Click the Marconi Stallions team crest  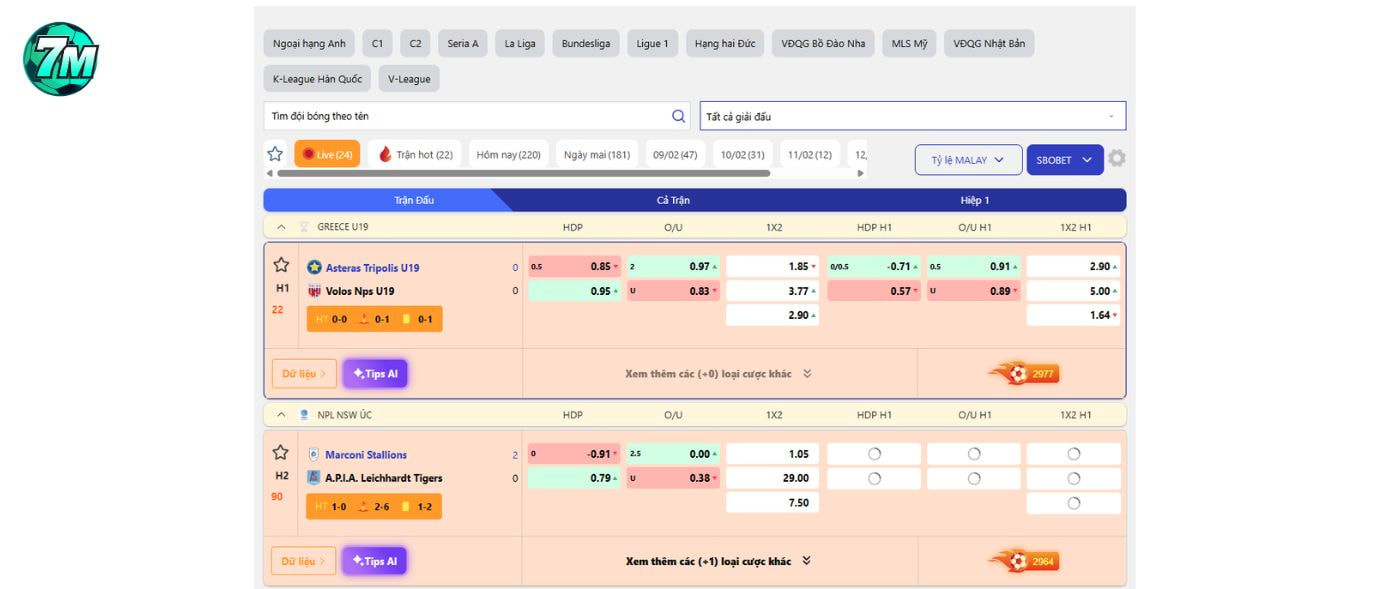pyautogui.click(x=314, y=455)
